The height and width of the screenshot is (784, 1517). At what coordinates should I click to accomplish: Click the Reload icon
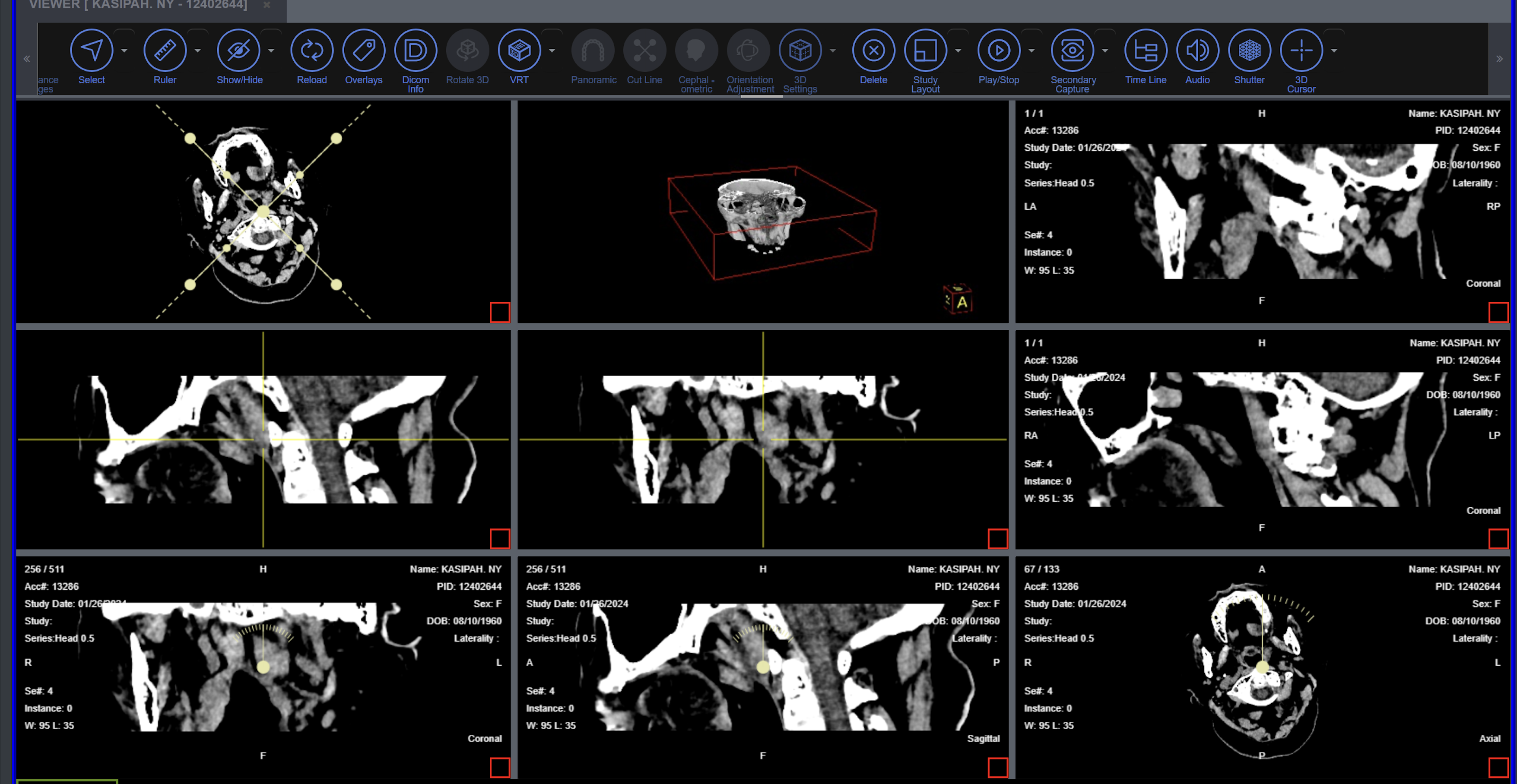pos(311,50)
